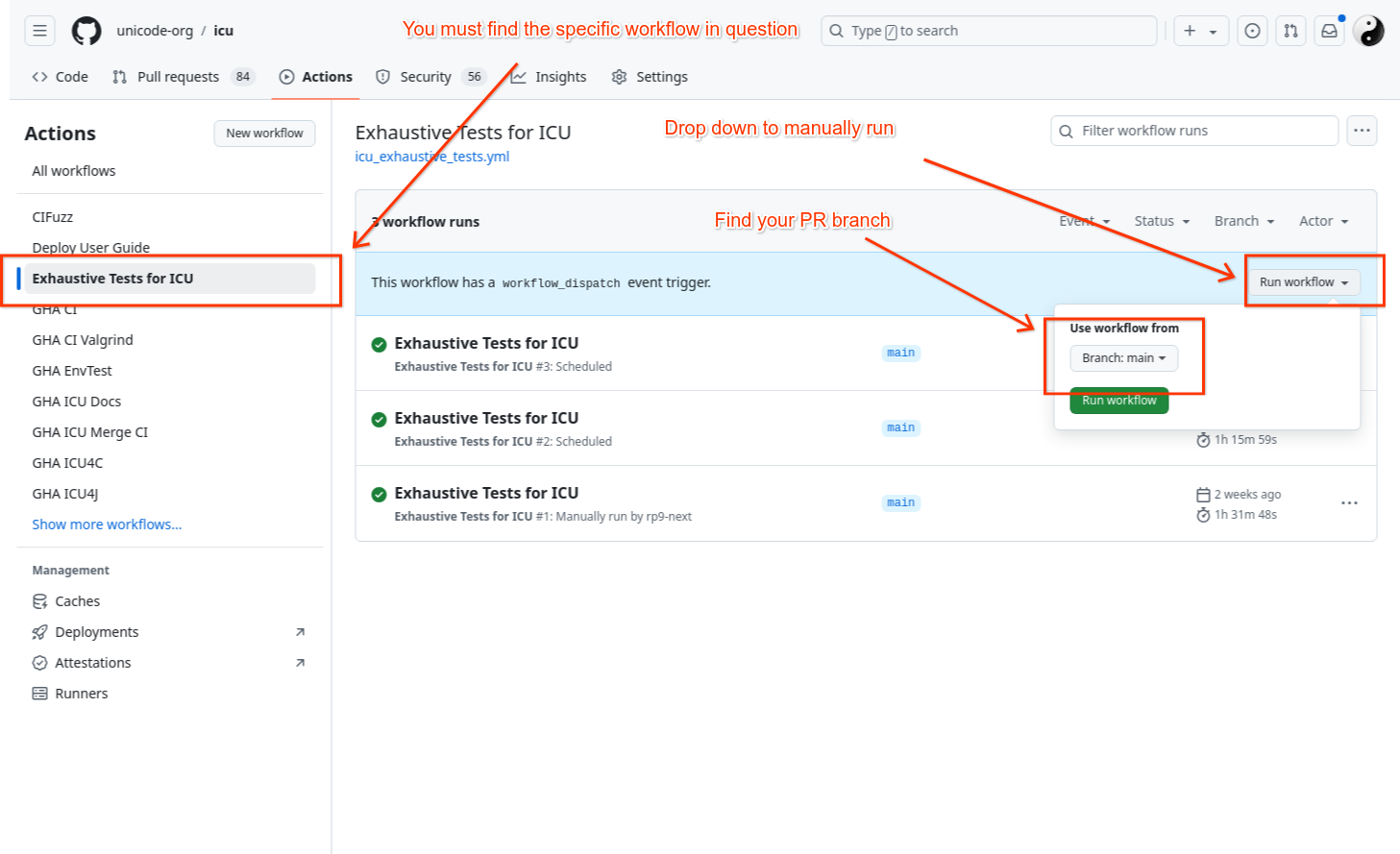This screenshot has width=1400, height=854.
Task: Open the notifications inbox icon
Action: coord(1329,31)
